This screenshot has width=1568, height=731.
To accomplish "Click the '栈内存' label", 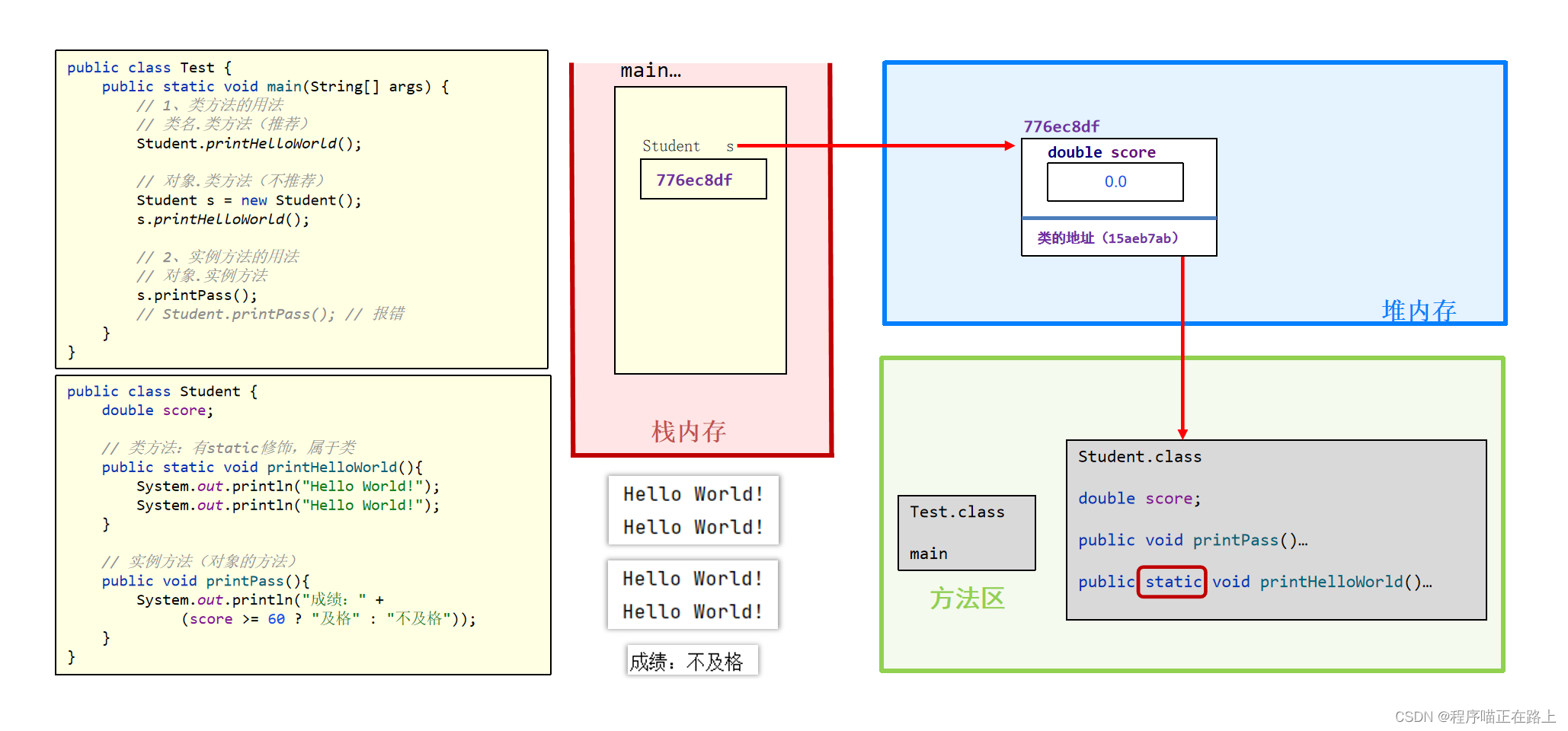I will coord(689,432).
